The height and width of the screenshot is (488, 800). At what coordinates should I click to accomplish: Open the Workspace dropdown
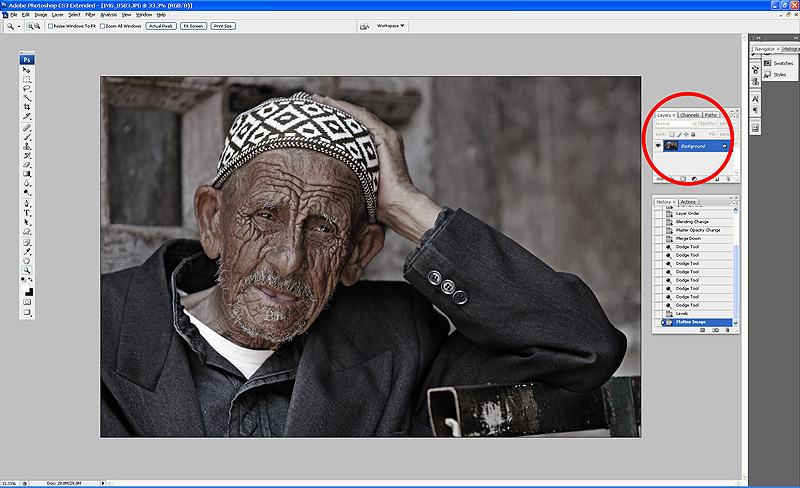point(390,26)
